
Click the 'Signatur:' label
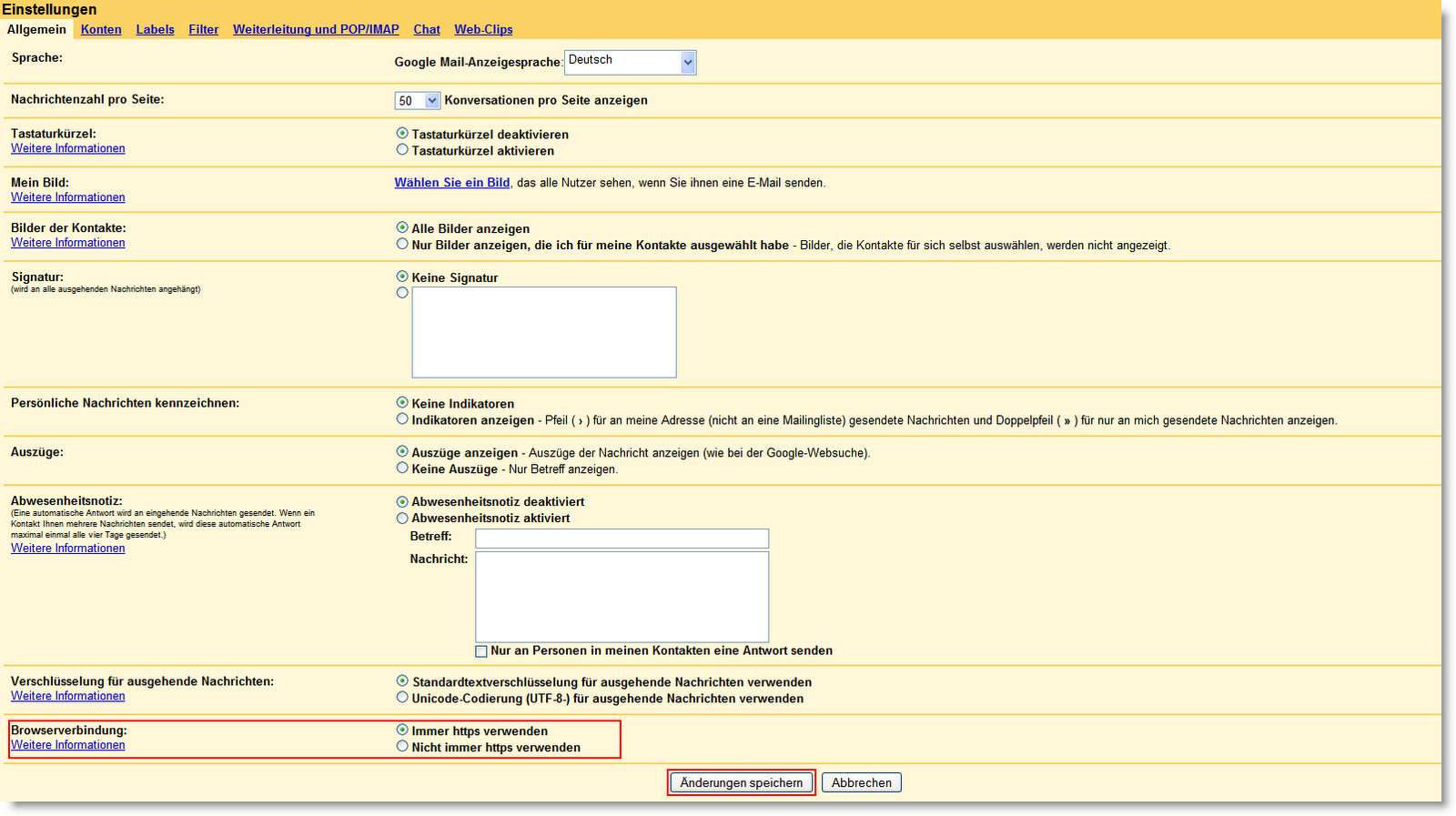pyautogui.click(x=37, y=277)
